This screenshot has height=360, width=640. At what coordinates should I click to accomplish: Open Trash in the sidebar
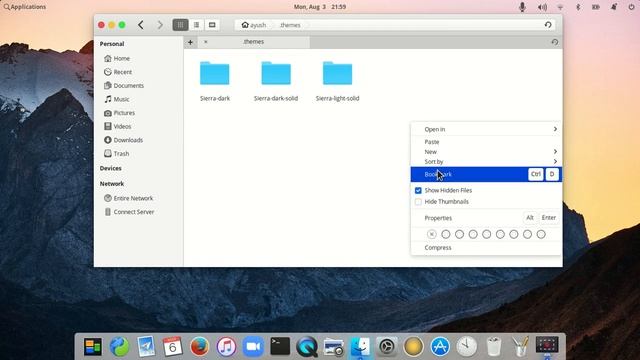[116, 153]
